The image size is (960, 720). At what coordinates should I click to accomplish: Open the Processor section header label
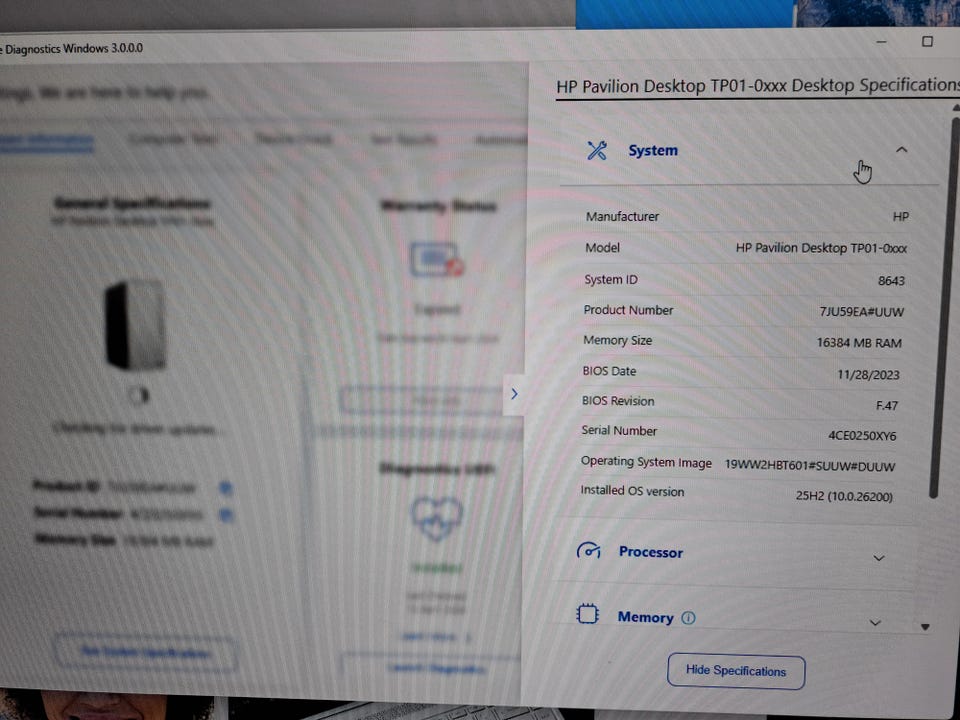click(x=650, y=552)
